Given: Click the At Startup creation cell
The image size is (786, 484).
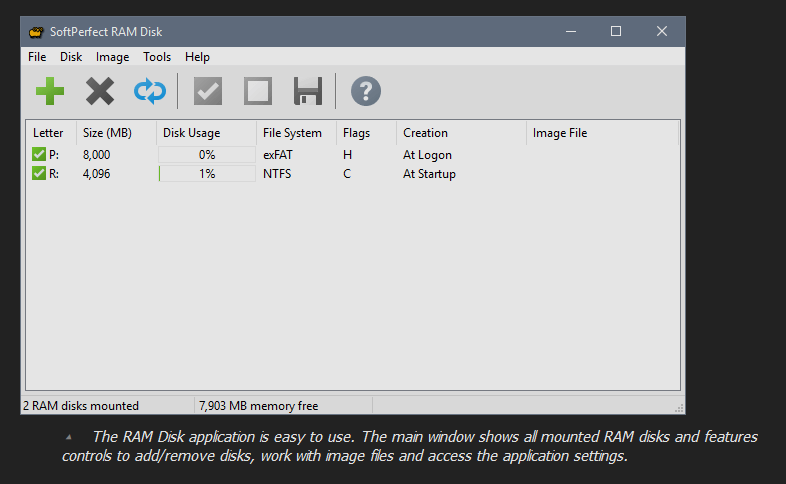Looking at the screenshot, I should pyautogui.click(x=429, y=174).
